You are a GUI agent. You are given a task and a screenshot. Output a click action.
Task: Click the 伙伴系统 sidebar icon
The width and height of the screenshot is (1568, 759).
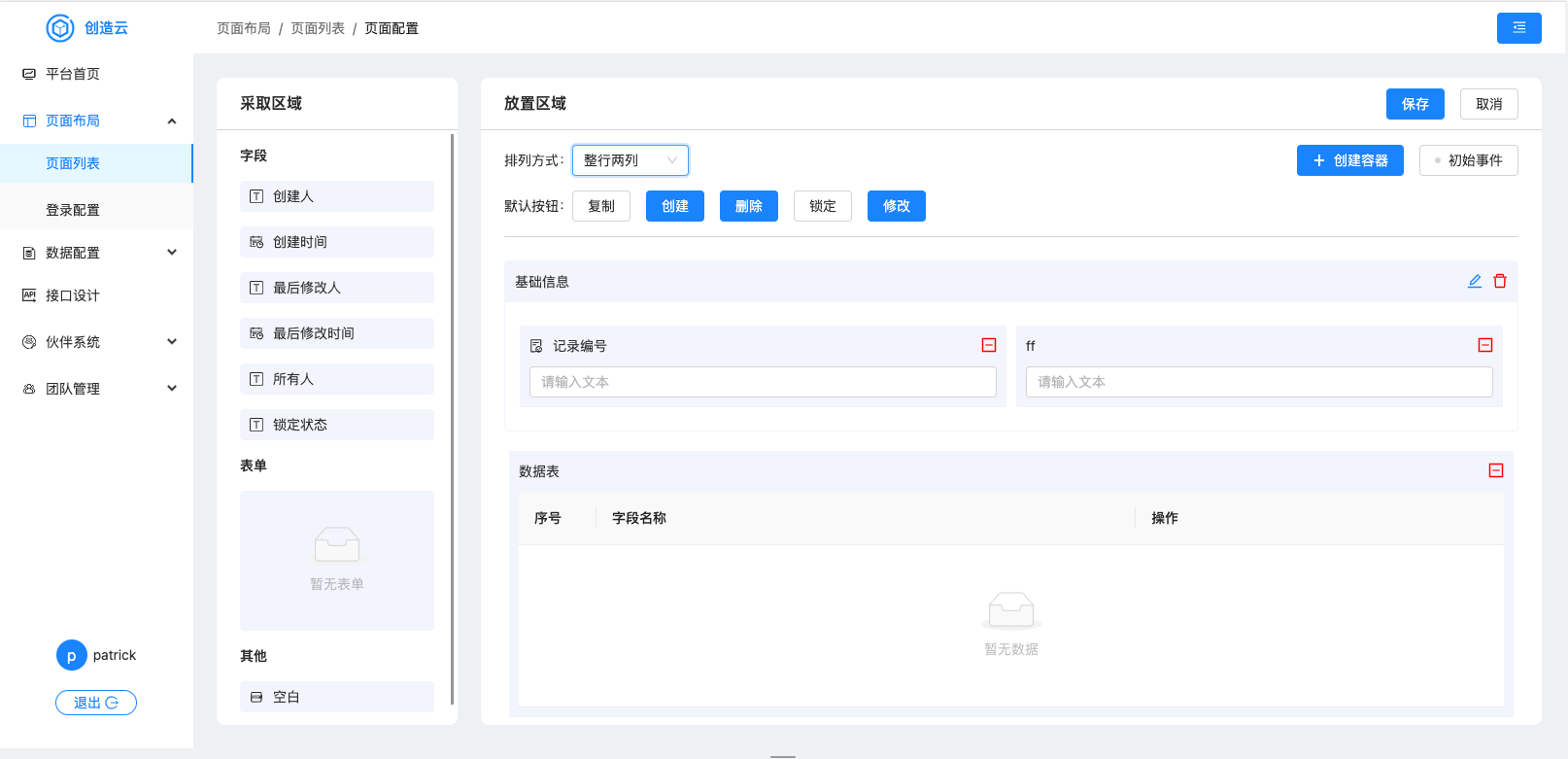[29, 342]
